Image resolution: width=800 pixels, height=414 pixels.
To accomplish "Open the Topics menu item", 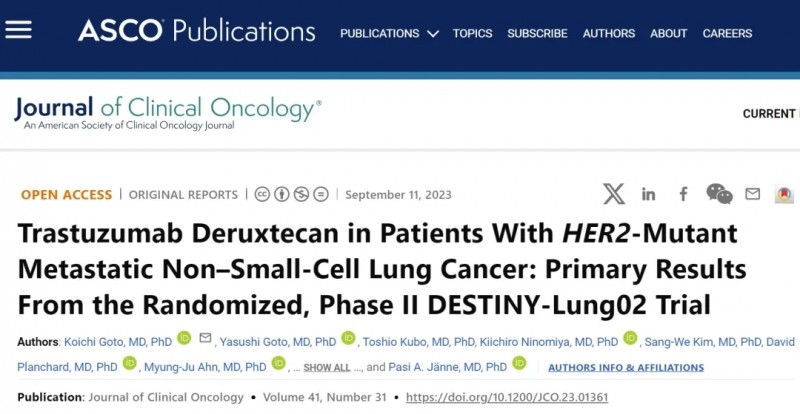I will point(472,33).
